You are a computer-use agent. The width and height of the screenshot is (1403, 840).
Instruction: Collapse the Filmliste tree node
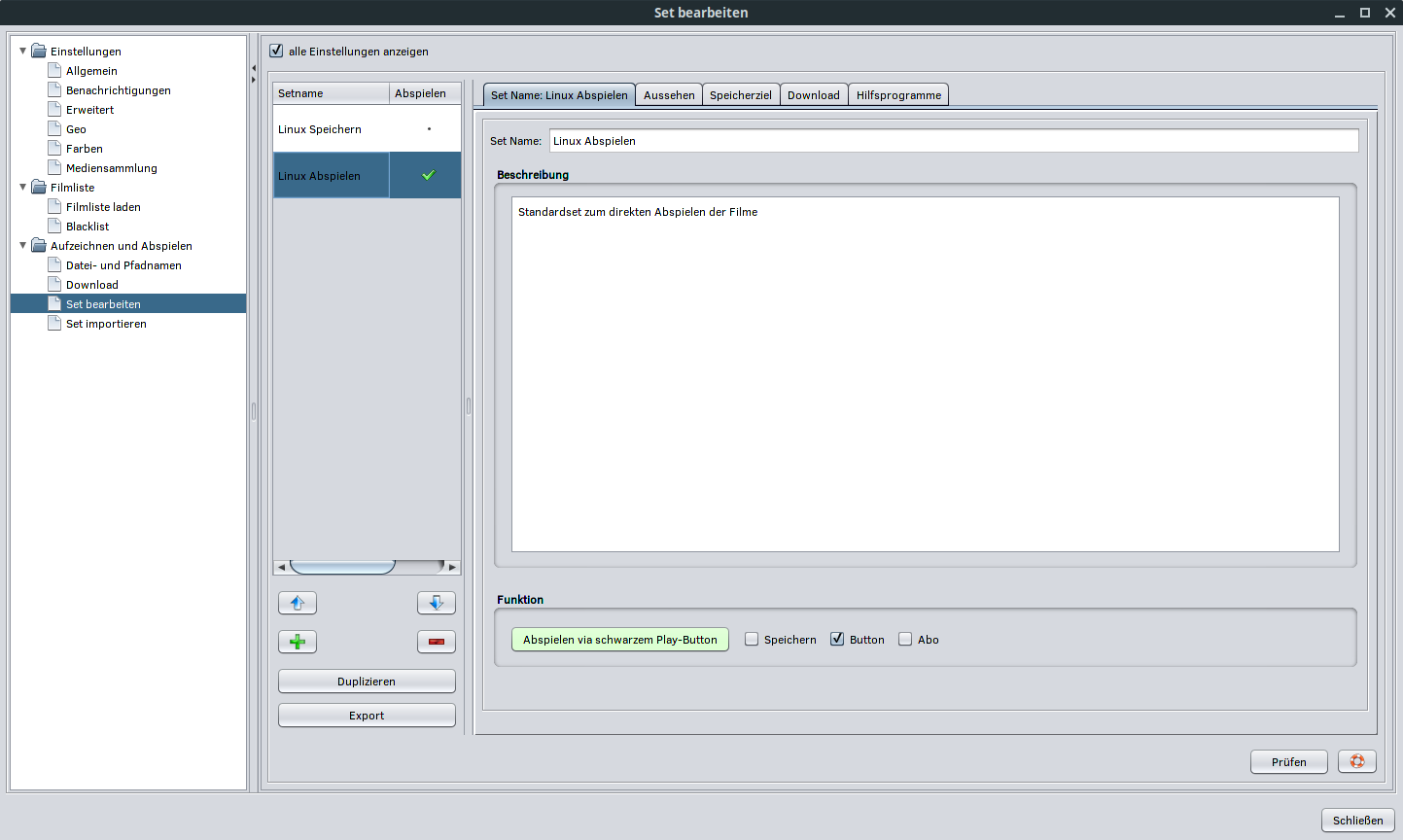23,187
